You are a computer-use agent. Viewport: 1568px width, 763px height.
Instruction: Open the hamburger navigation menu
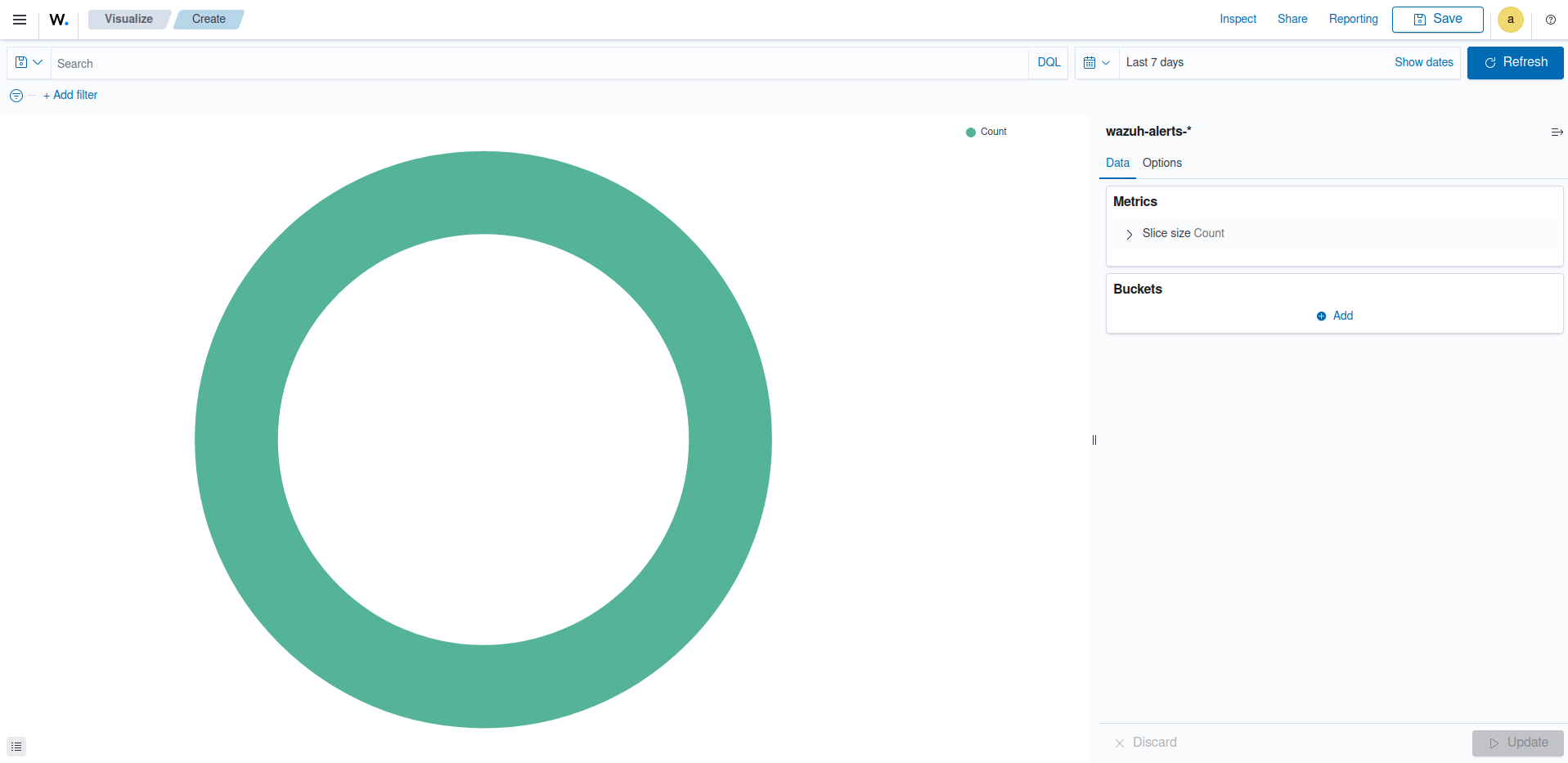[x=20, y=20]
